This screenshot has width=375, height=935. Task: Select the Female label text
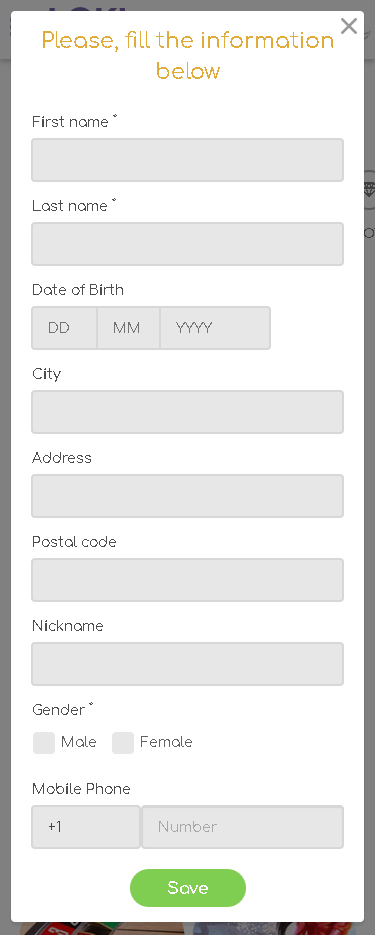click(166, 742)
